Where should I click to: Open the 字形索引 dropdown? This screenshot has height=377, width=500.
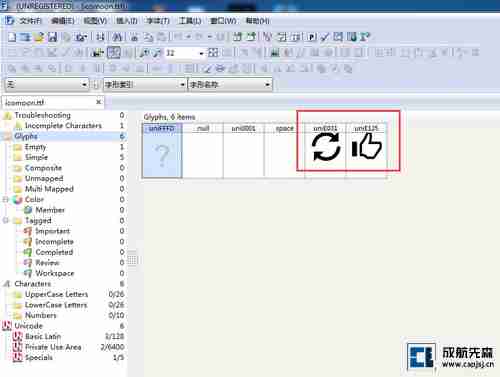pos(182,85)
